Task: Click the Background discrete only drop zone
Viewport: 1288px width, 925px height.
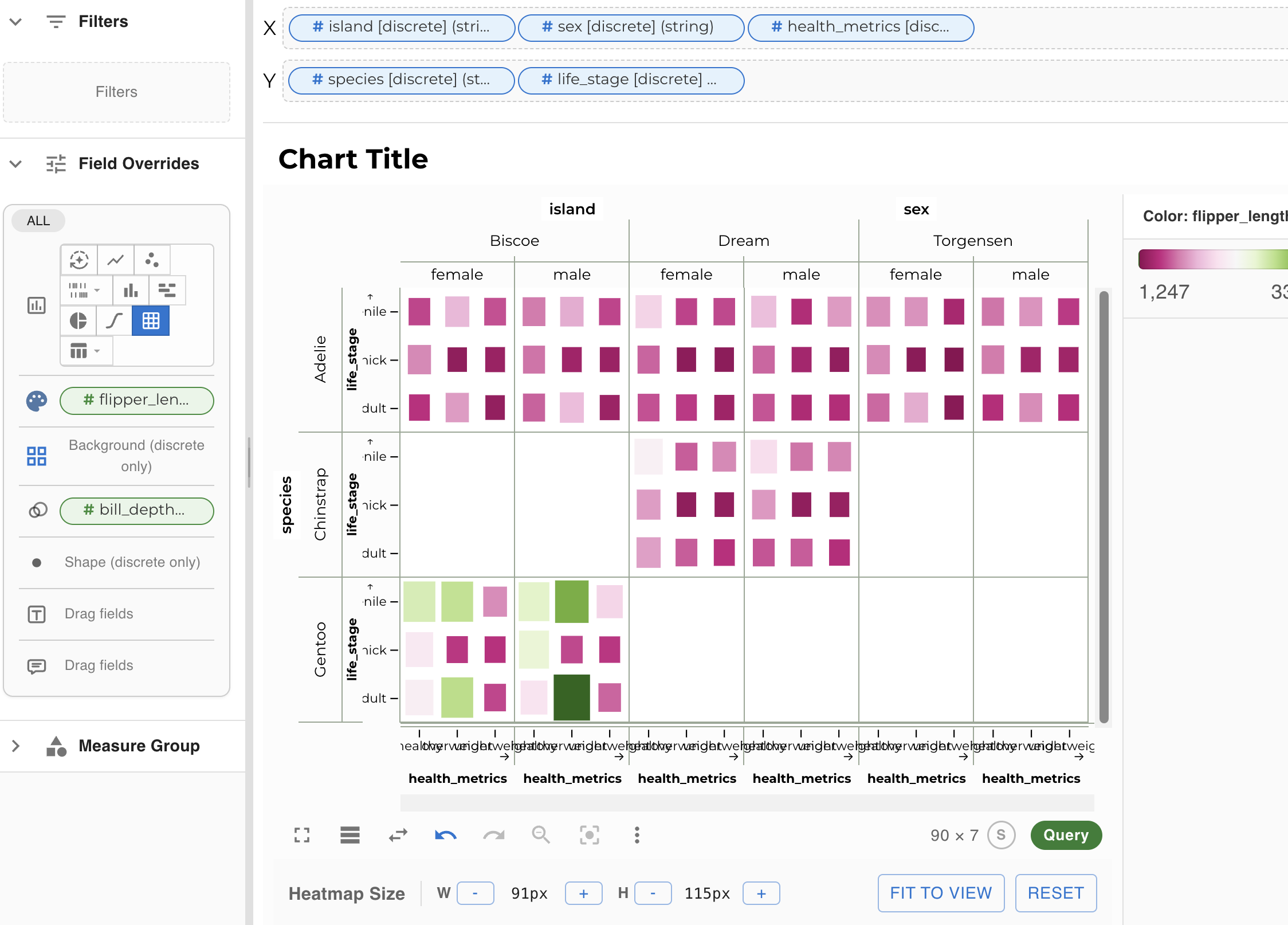Action: [136, 456]
